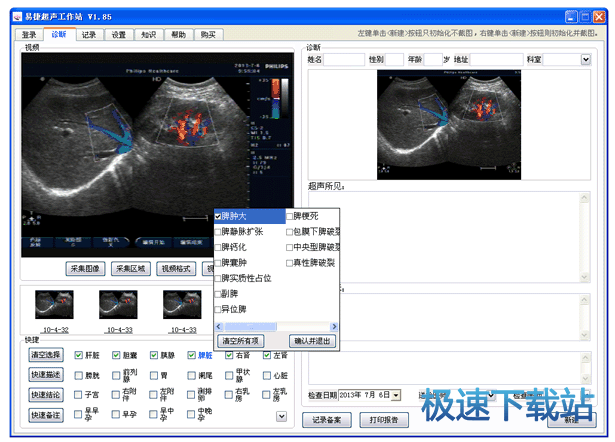Check 真性脾破裂 option
Viewport: 615px width, 442px height.
coord(289,263)
